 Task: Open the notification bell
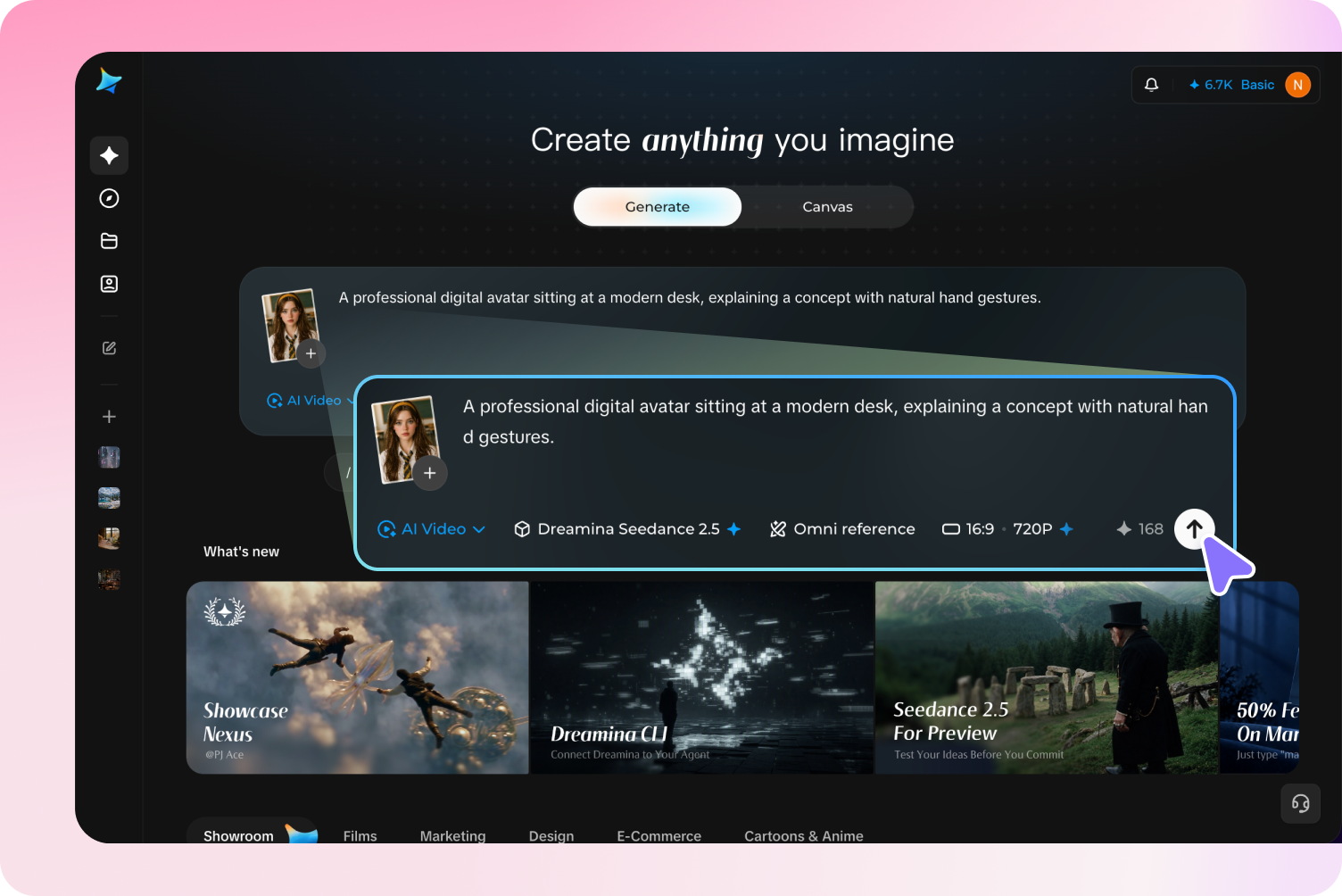[x=1152, y=85]
